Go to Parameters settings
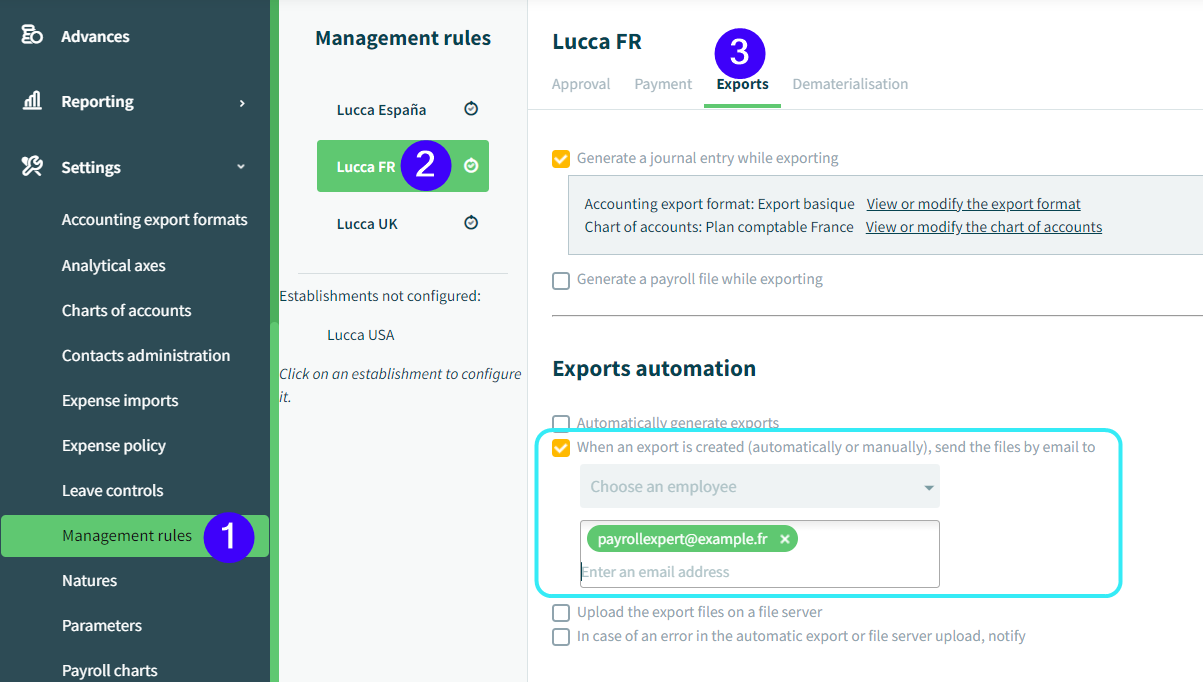Screen dimensions: 1203x682 [x=102, y=625]
